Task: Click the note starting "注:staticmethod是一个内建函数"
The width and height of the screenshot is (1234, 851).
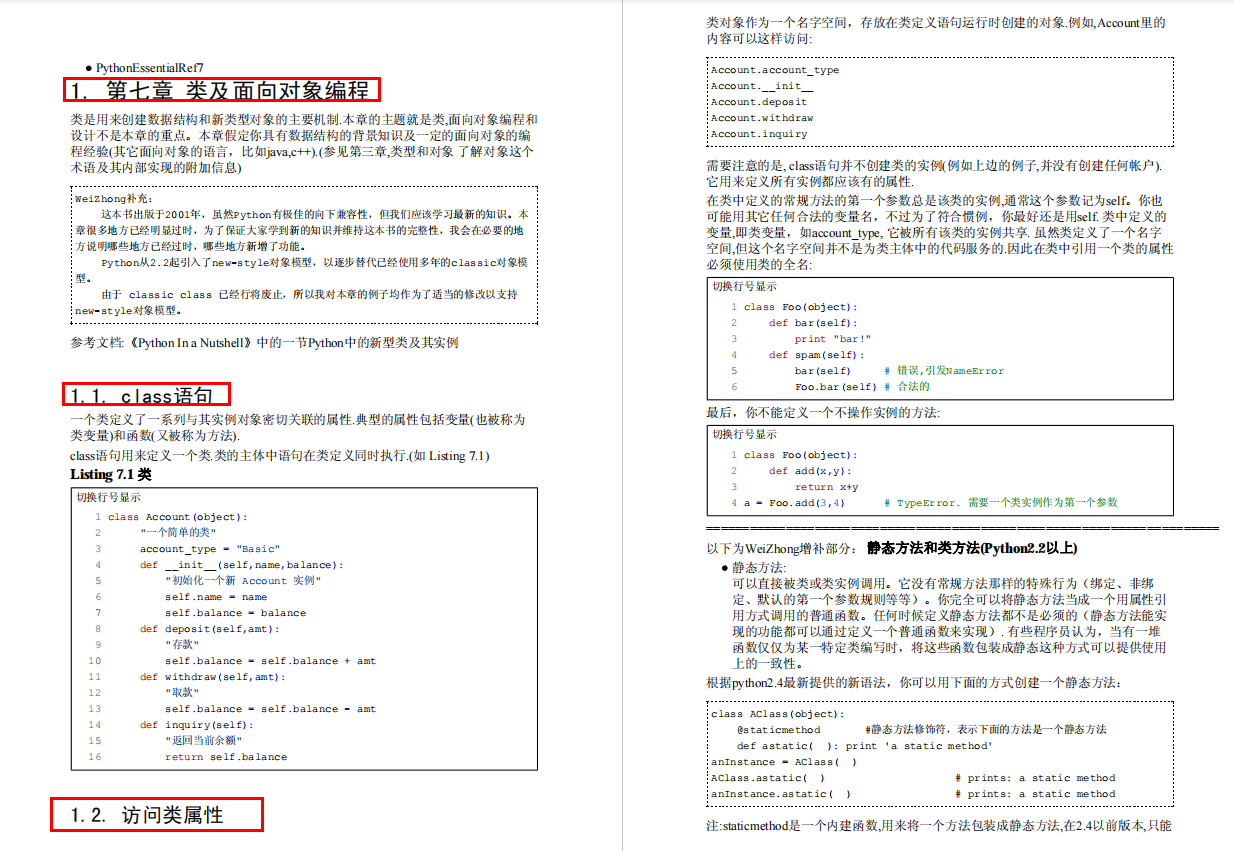Action: point(939,826)
